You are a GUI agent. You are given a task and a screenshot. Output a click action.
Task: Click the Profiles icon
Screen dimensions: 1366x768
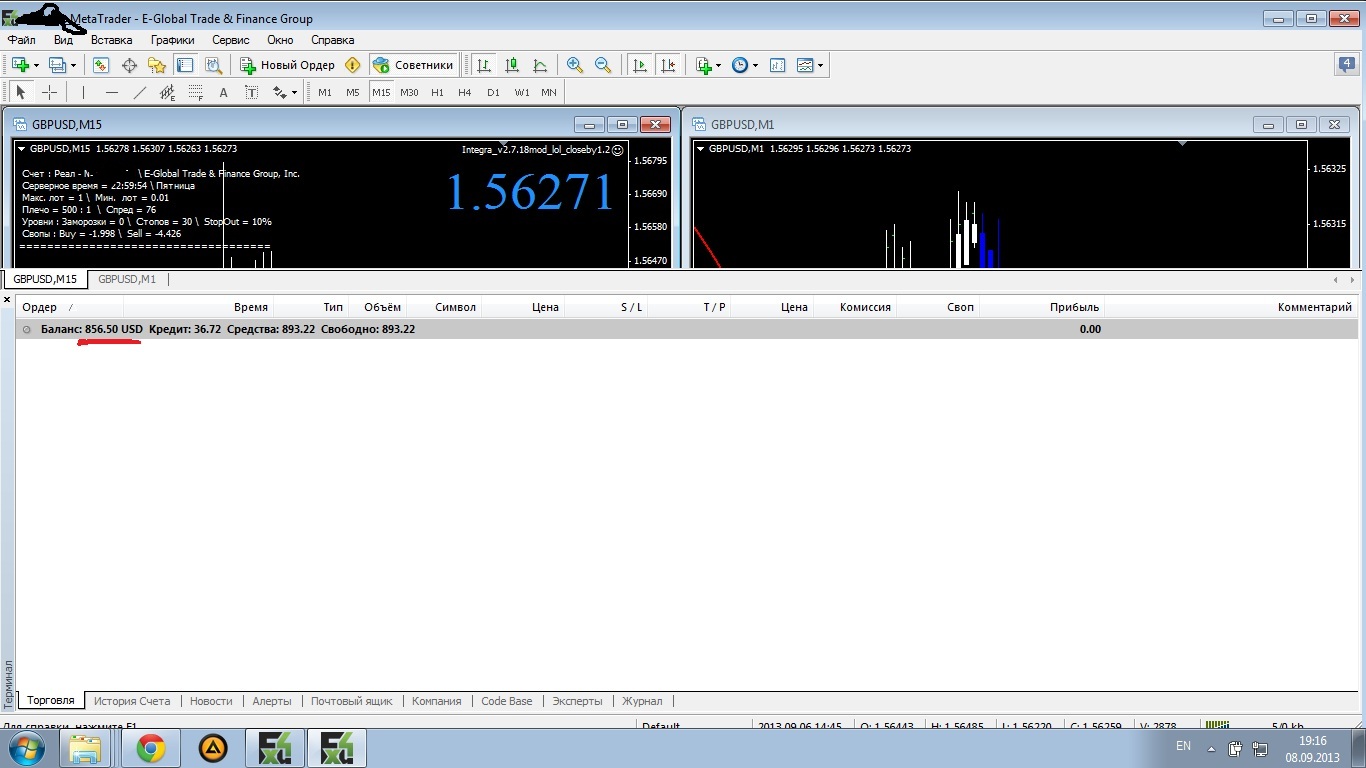coord(57,65)
